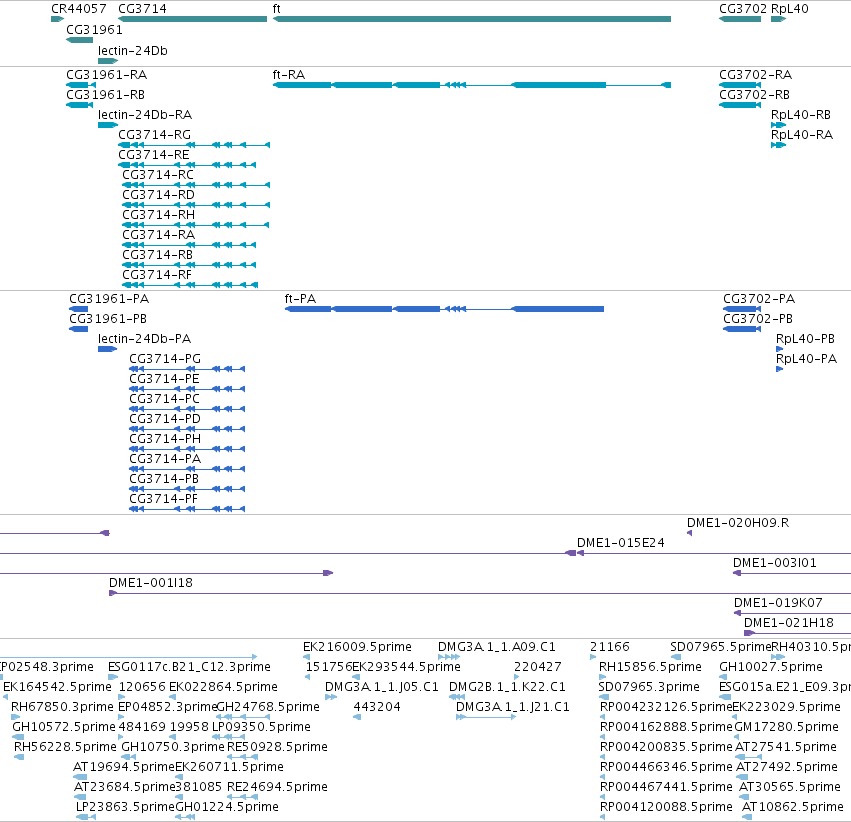Select the CG3714-RB transcript label

tap(157, 256)
